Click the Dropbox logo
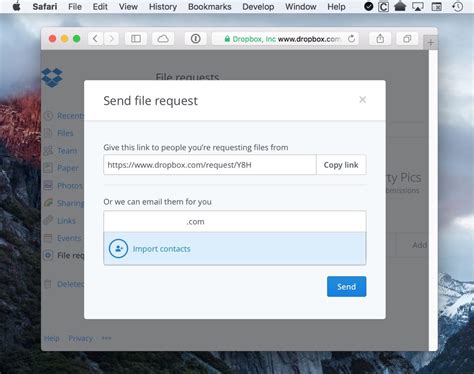The width and height of the screenshot is (474, 374). pos(52,77)
